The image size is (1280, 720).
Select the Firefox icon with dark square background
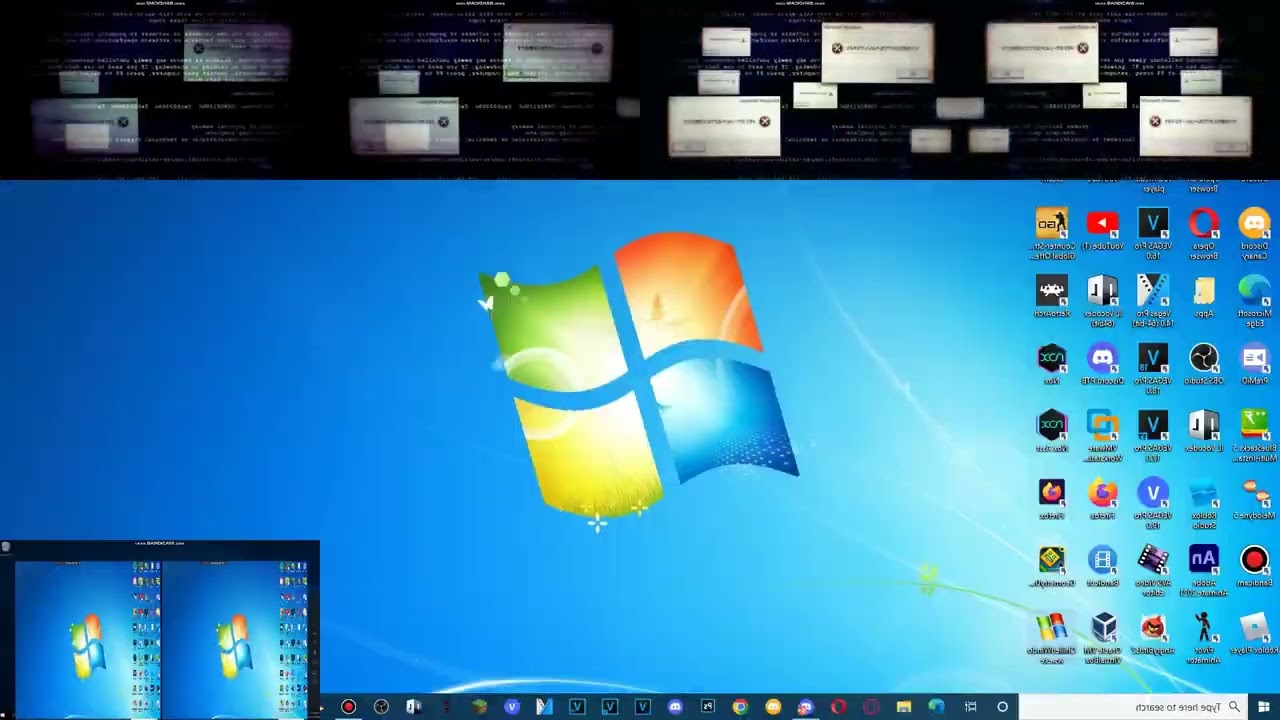1052,498
